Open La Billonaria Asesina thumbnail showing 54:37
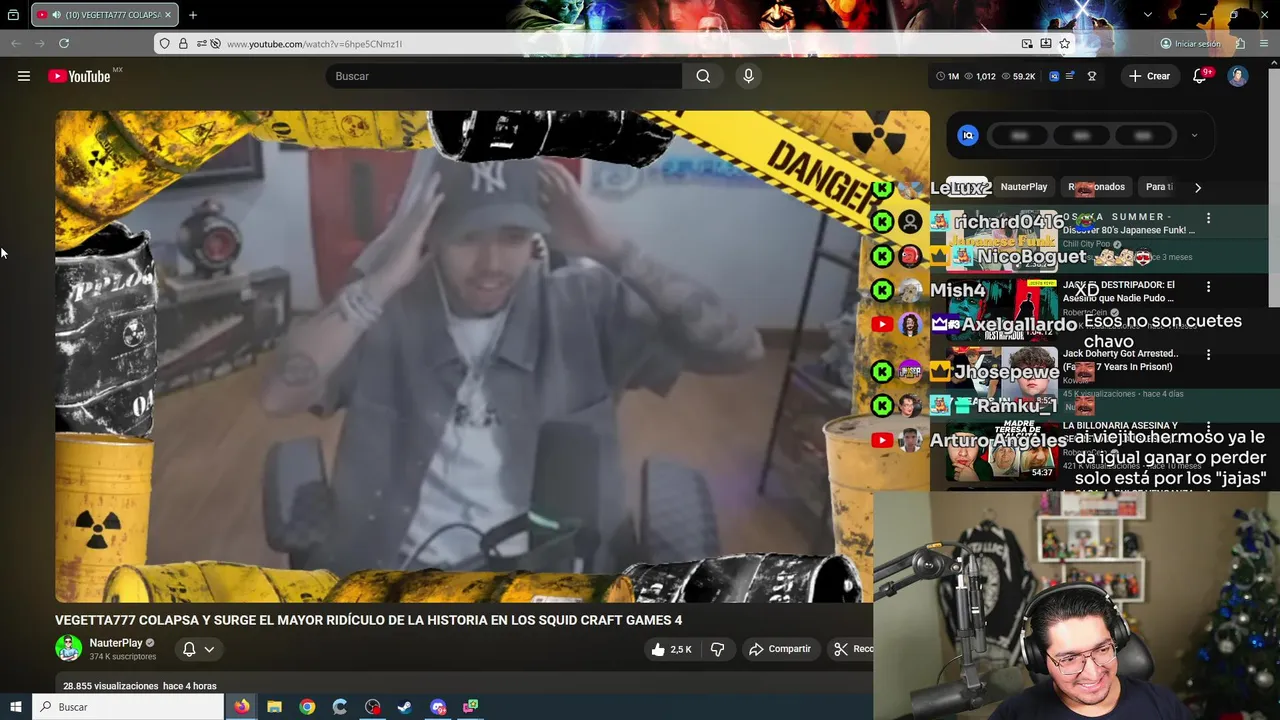 1001,450
